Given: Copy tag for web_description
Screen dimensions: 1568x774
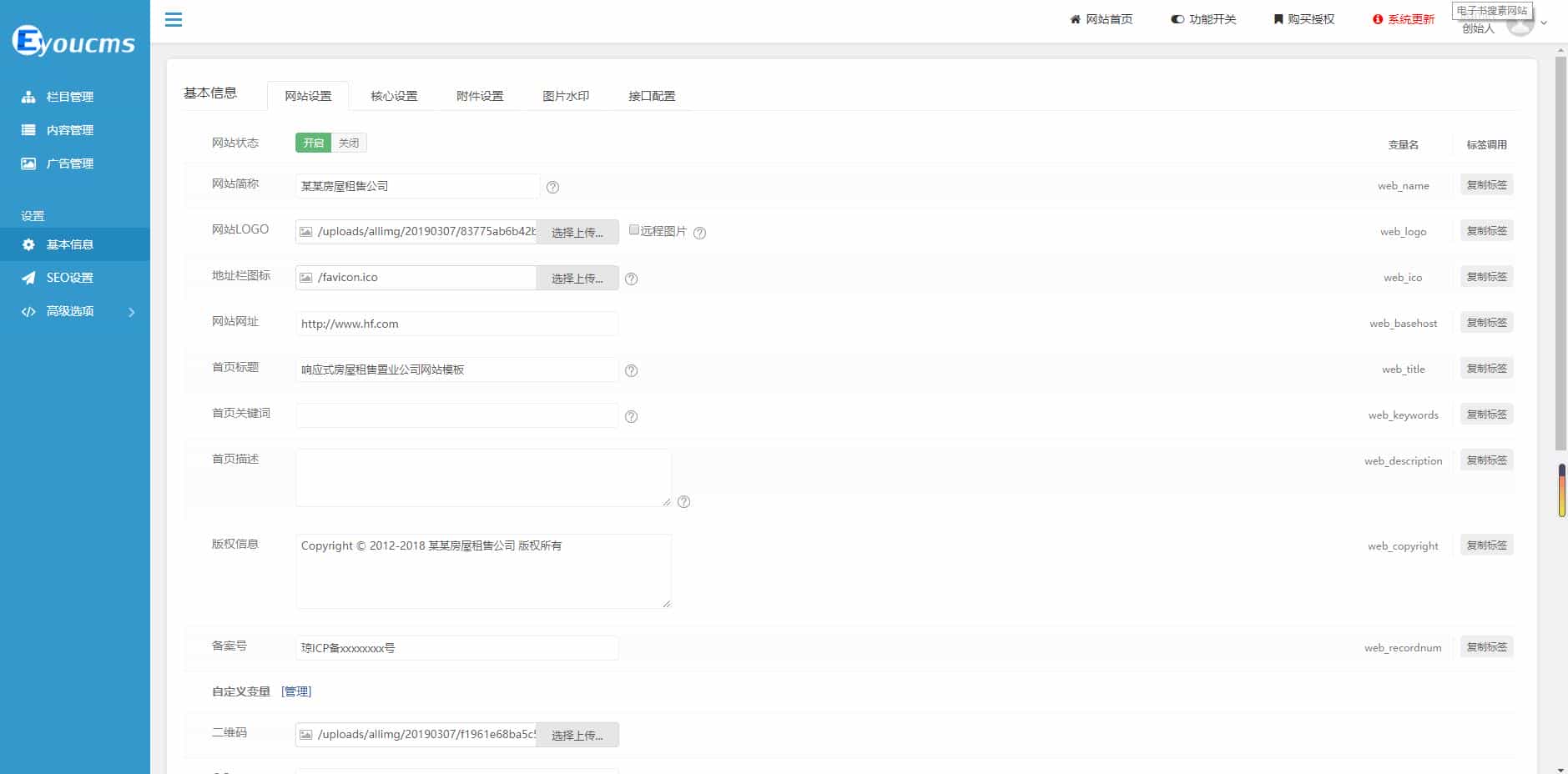Looking at the screenshot, I should click(1486, 460).
